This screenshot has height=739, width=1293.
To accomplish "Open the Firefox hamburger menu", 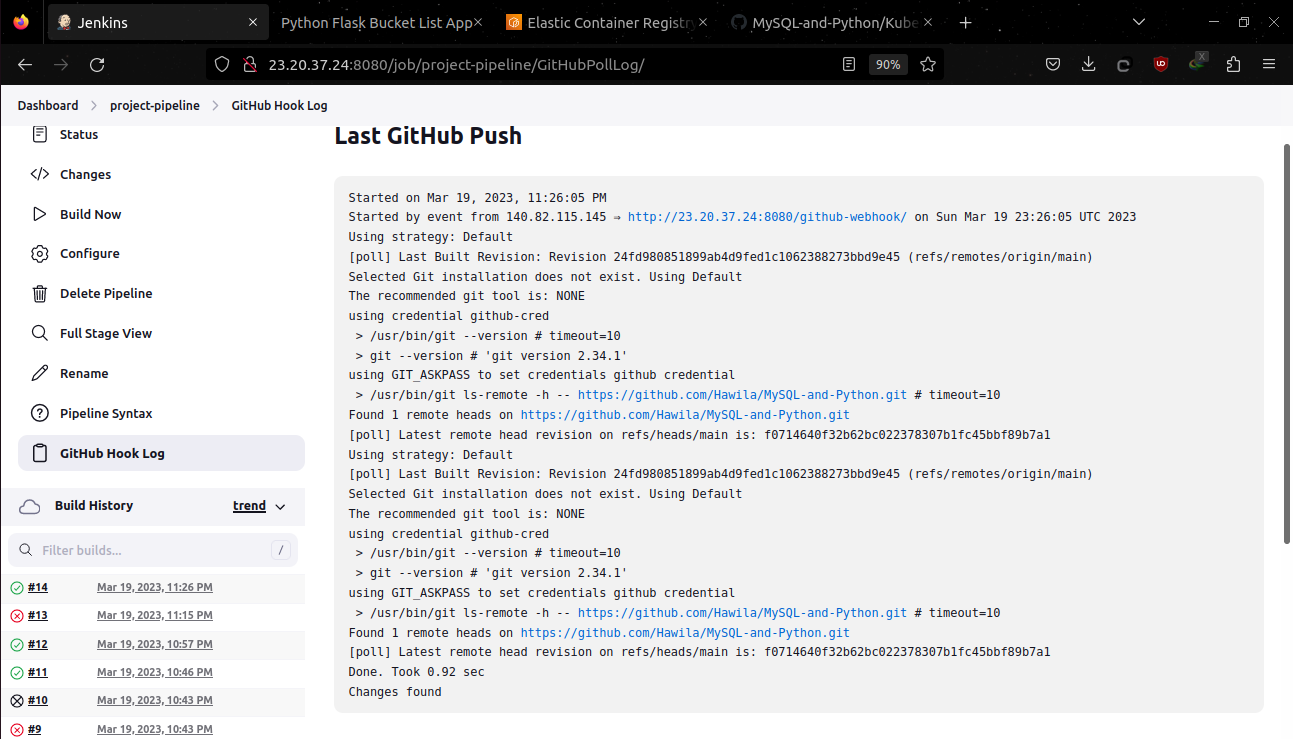I will [x=1268, y=63].
